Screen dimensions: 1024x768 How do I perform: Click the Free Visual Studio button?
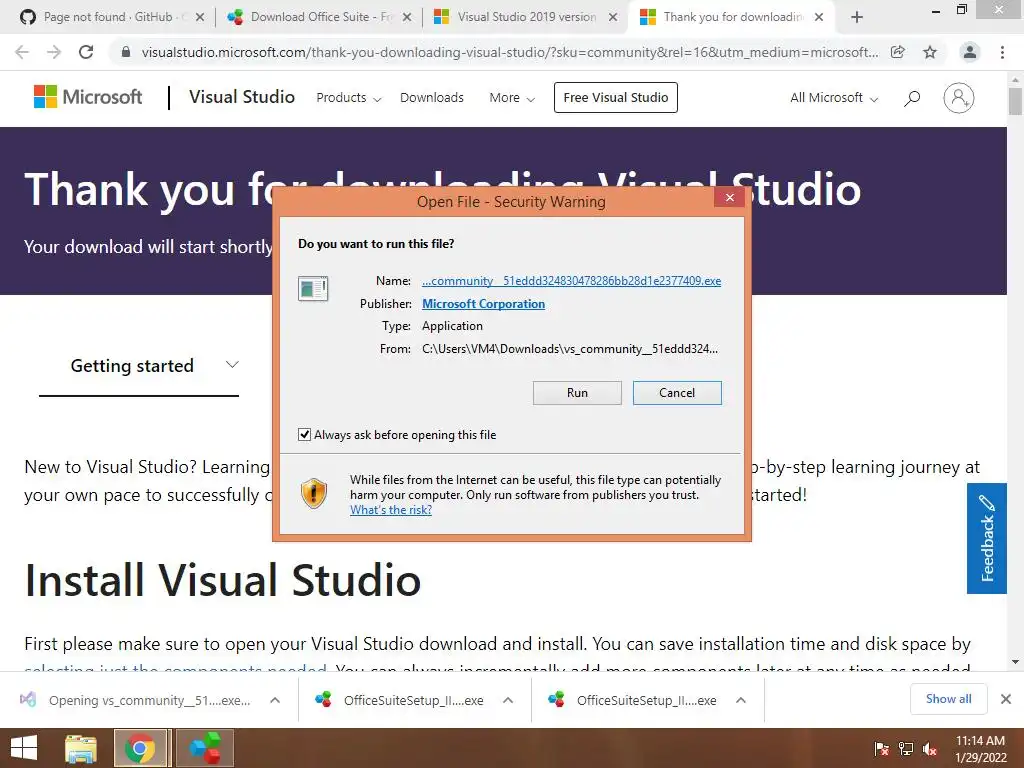(616, 97)
